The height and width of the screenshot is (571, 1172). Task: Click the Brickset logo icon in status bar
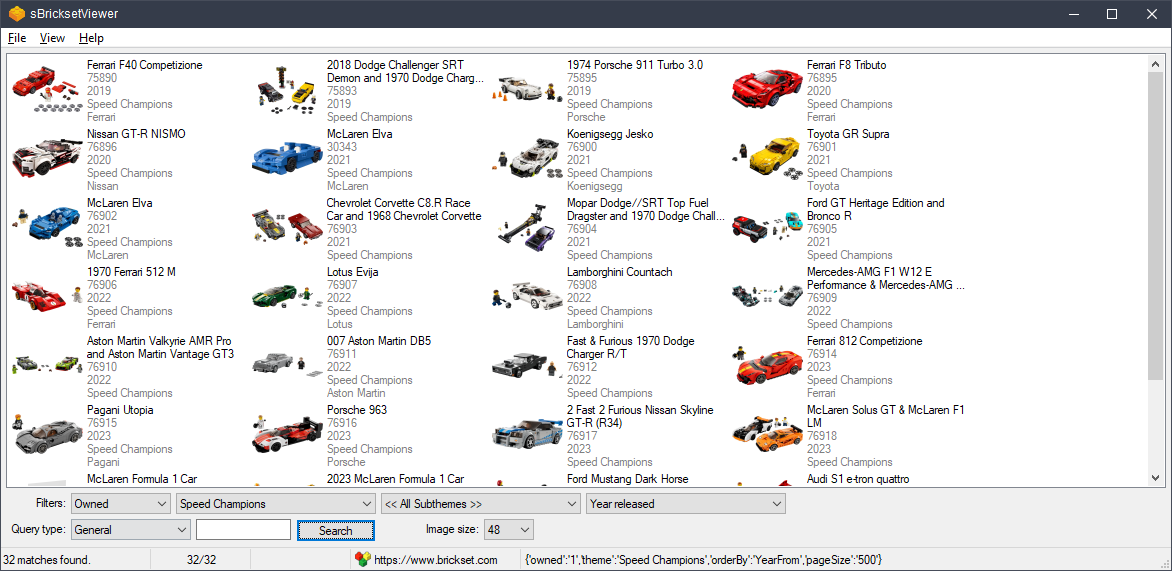363,560
